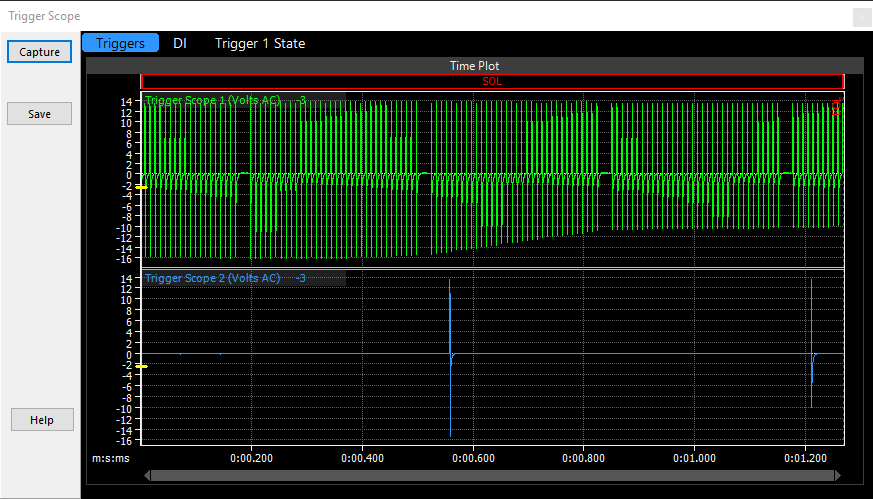The height and width of the screenshot is (499, 873).
Task: Select the Trigger Scope 2 (Volts AC) legend label
Action: tap(213, 278)
